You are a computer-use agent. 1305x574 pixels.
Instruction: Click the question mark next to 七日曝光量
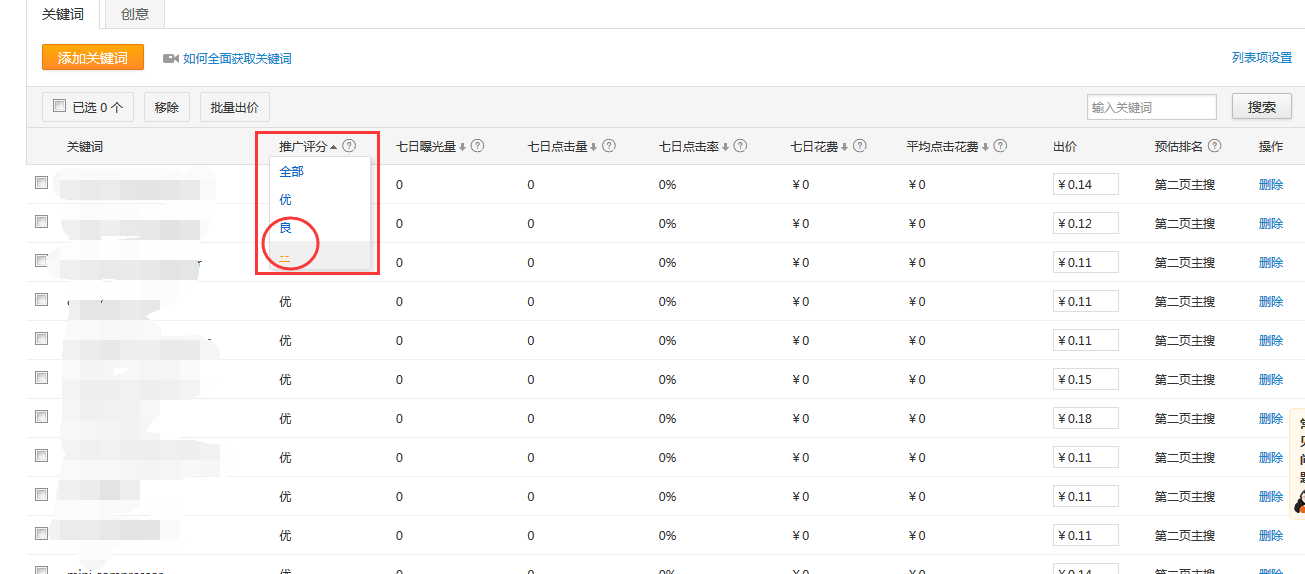click(477, 146)
